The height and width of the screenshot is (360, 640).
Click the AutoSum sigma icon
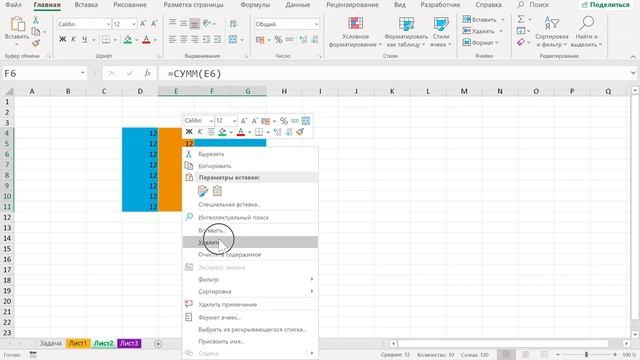521,19
